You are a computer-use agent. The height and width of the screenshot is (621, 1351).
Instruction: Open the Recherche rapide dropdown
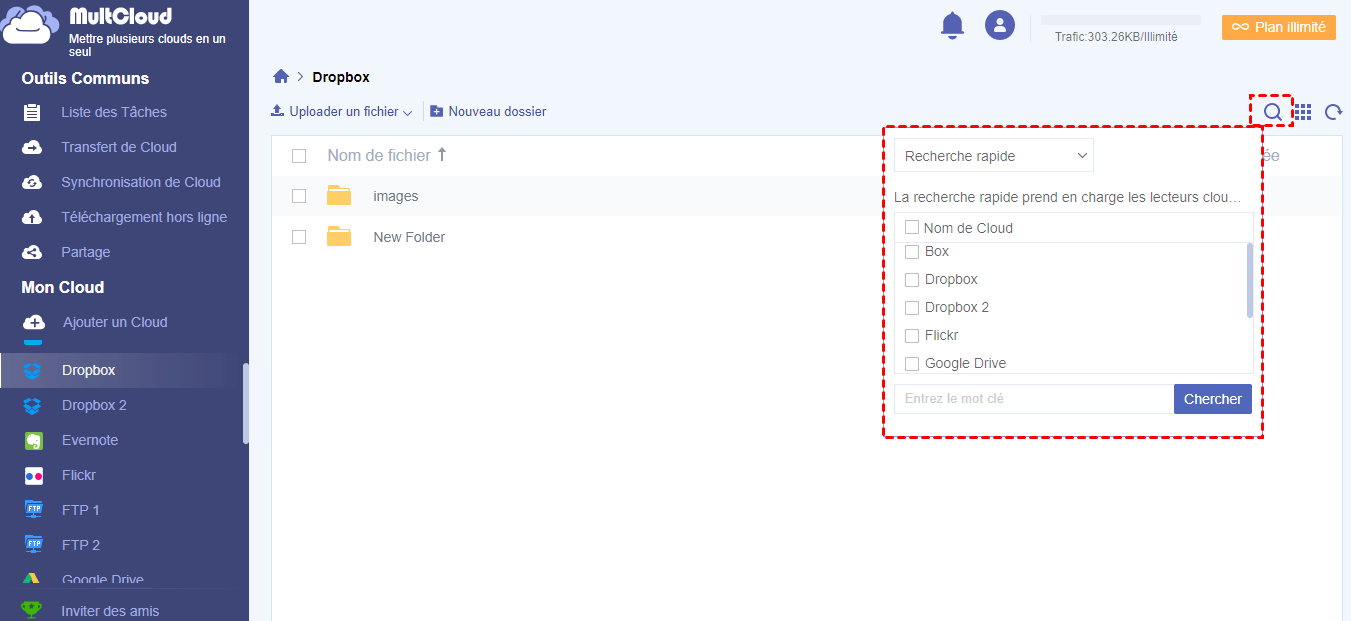(994, 156)
